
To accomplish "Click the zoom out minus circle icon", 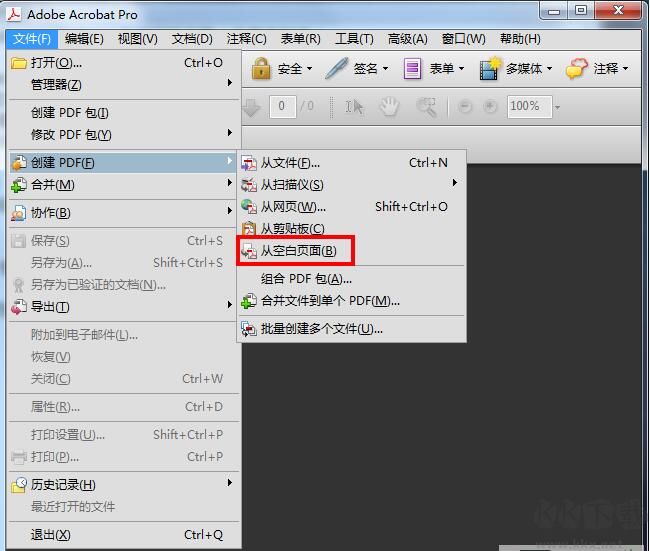I will [465, 107].
